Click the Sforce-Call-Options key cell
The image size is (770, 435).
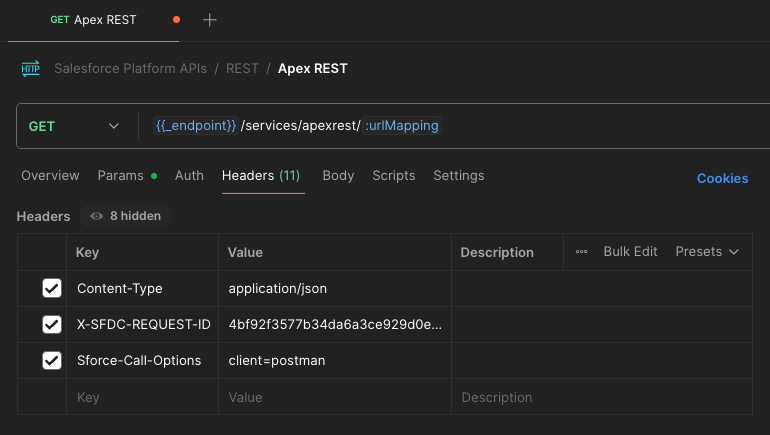tap(142, 360)
